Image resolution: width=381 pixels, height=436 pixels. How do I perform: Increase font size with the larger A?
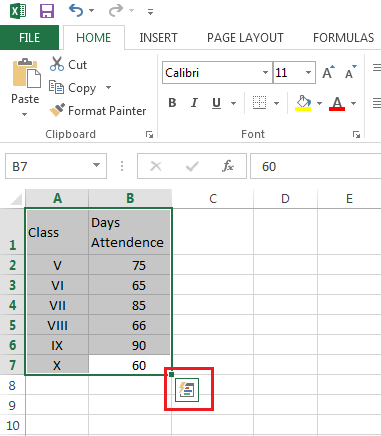(328, 72)
